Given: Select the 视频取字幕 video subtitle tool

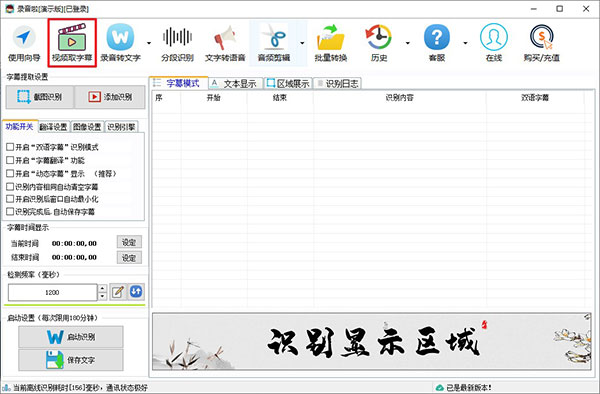Looking at the screenshot, I should (x=72, y=43).
